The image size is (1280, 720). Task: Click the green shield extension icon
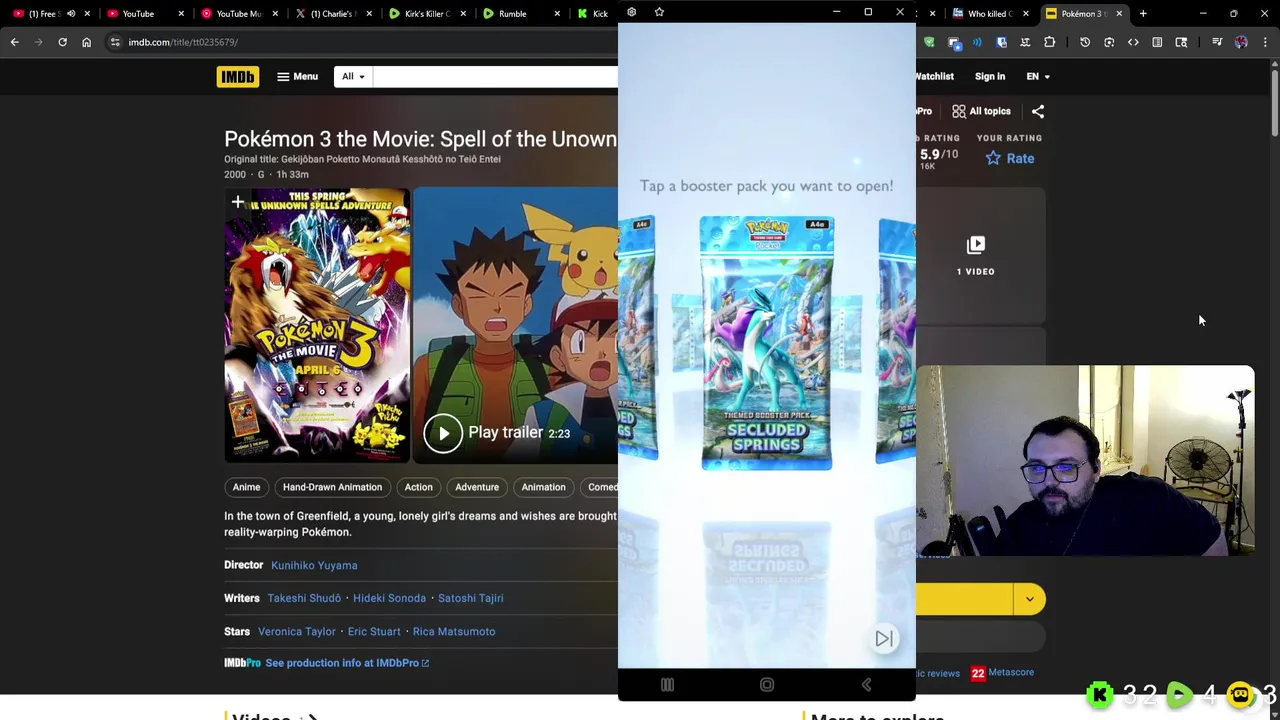929,42
